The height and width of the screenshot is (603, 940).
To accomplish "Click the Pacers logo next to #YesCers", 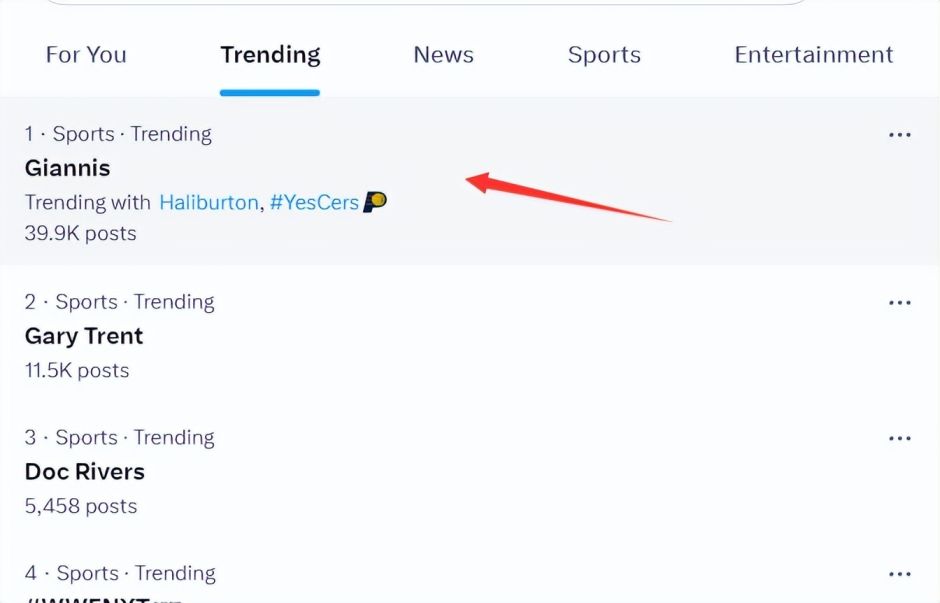I will tap(375, 202).
